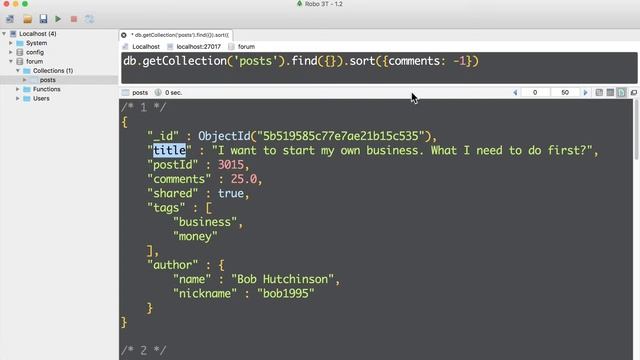Expand the System folder arrow
640x360 pixels.
tap(11, 43)
